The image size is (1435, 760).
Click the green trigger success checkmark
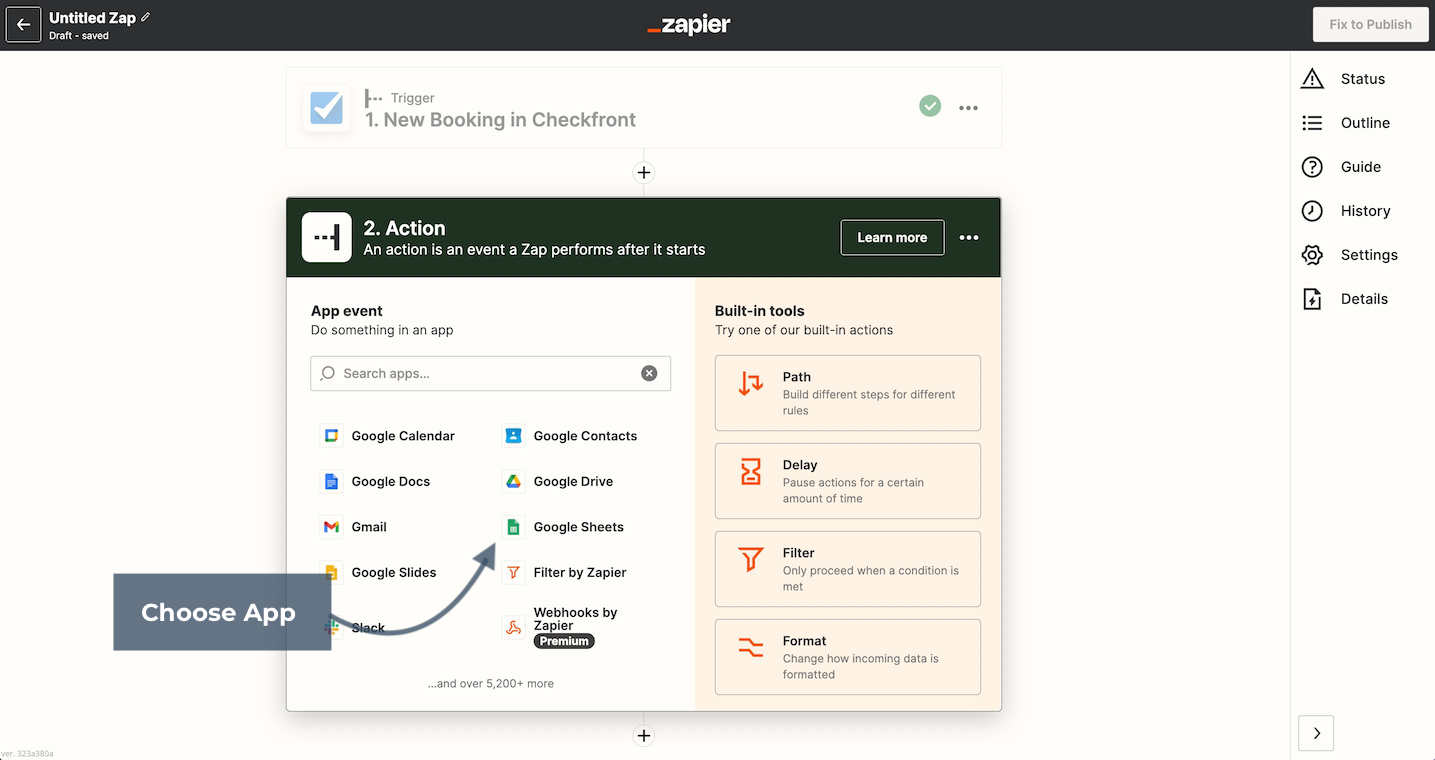tap(930, 106)
